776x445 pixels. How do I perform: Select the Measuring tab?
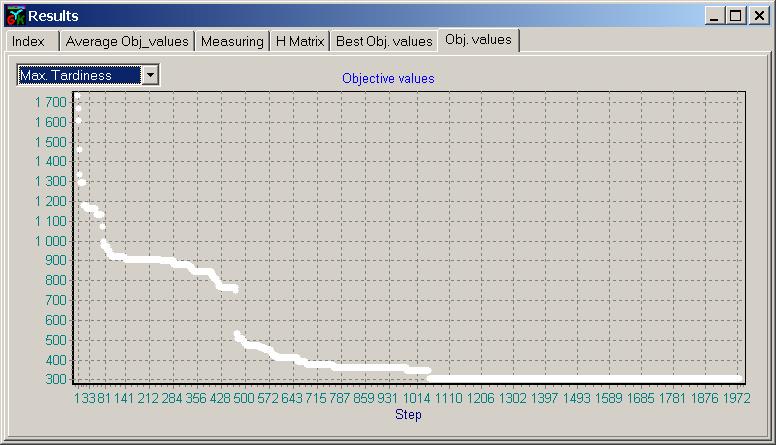[232, 41]
